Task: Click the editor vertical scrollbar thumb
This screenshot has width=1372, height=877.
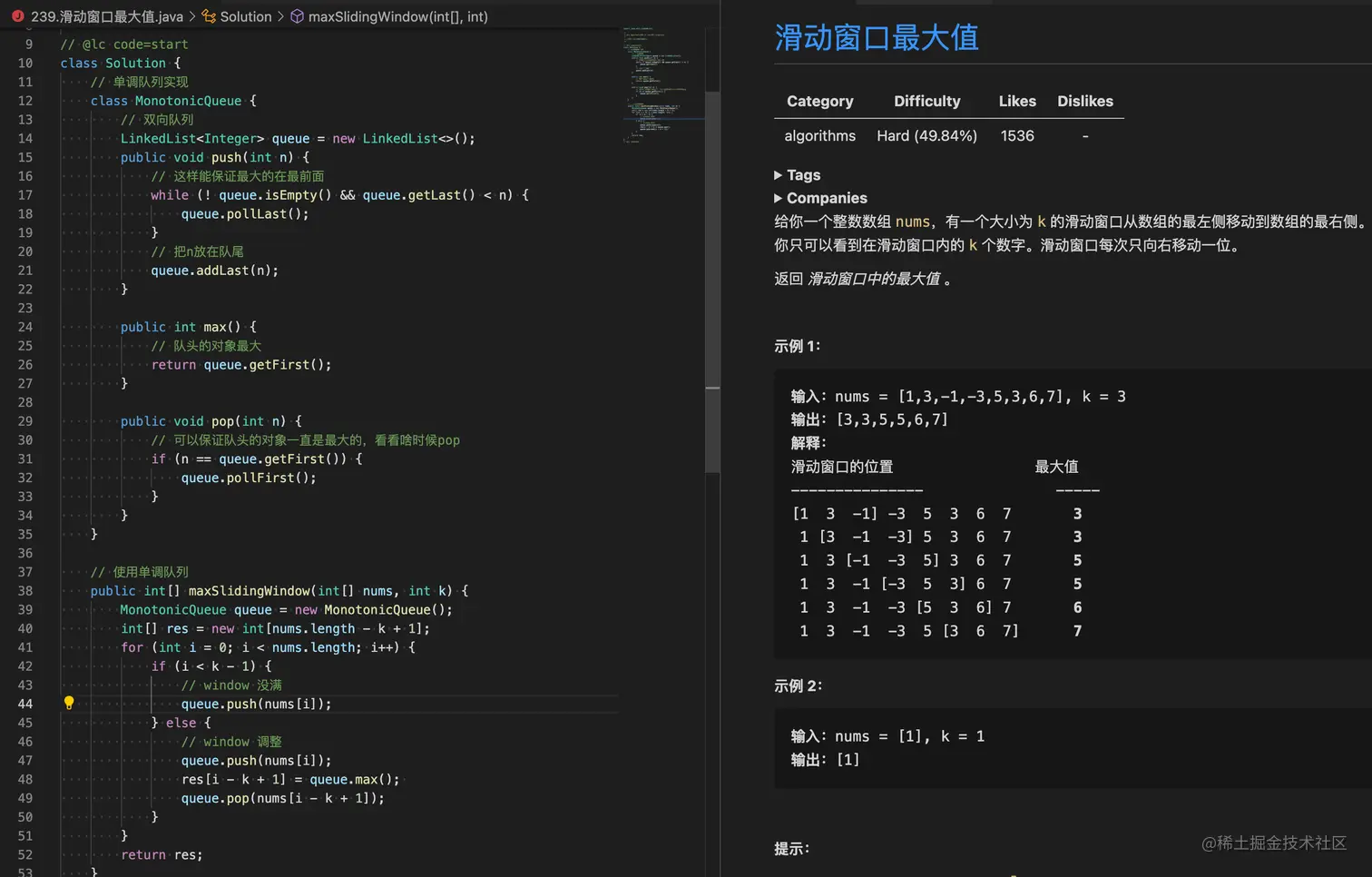Action: click(x=712, y=281)
